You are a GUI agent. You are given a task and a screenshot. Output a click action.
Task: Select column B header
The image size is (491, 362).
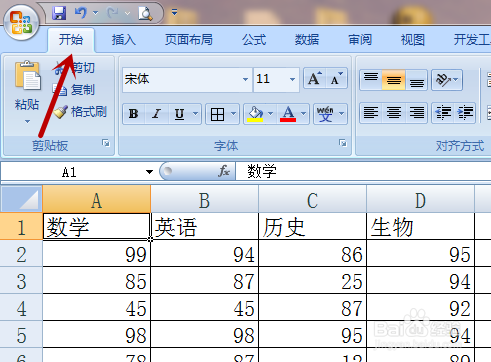[205, 200]
